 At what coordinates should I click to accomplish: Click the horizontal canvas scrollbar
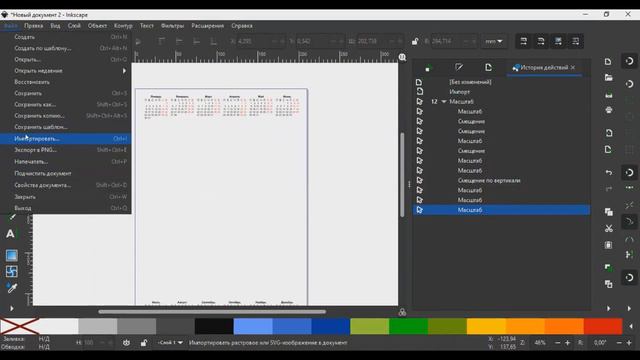(212, 312)
